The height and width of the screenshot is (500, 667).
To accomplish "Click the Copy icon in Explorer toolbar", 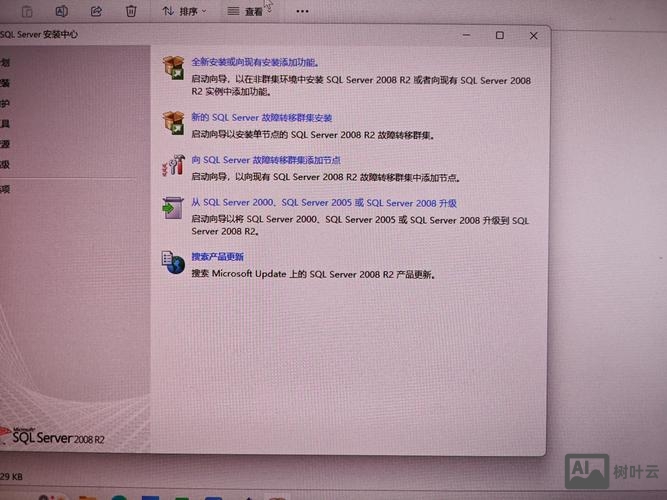I will [27, 11].
